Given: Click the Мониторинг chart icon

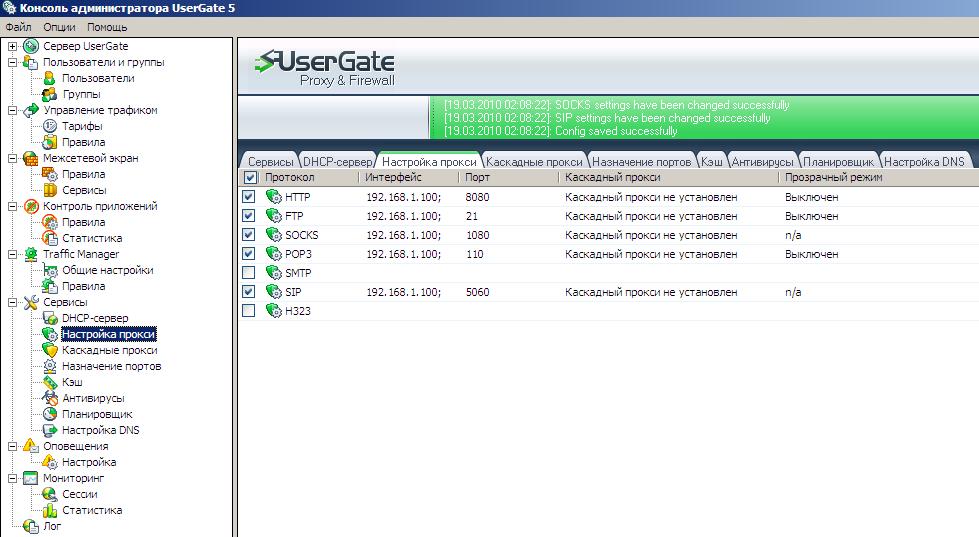Looking at the screenshot, I should click(31, 478).
